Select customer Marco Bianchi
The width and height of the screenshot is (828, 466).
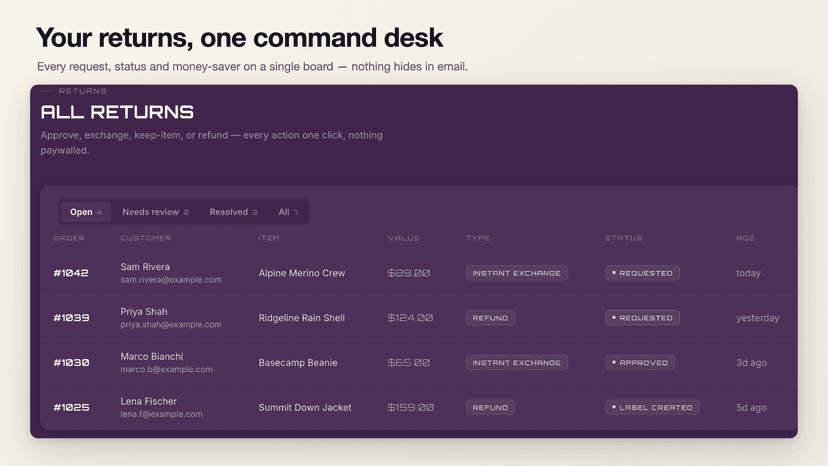pyautogui.click(x=152, y=357)
